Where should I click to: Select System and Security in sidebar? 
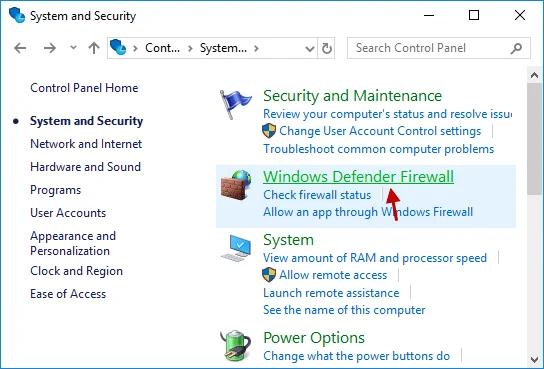(86, 121)
